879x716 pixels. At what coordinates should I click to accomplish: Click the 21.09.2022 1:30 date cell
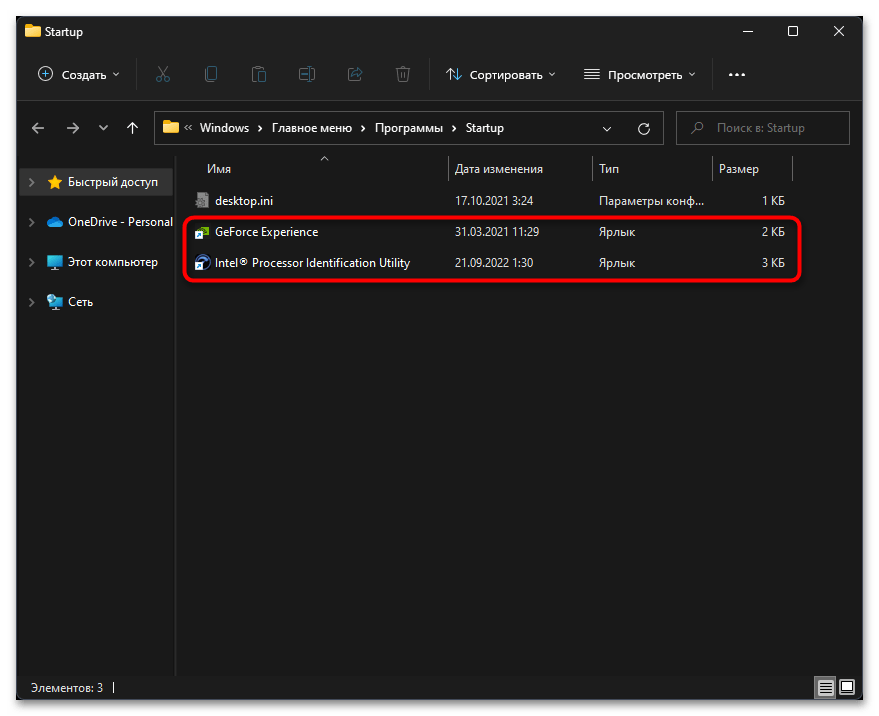click(493, 262)
